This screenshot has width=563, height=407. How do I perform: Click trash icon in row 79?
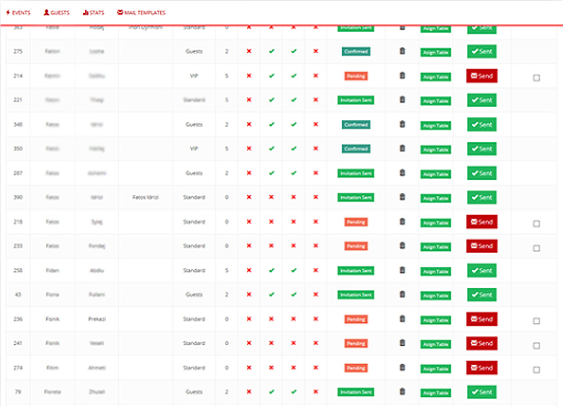click(x=402, y=392)
